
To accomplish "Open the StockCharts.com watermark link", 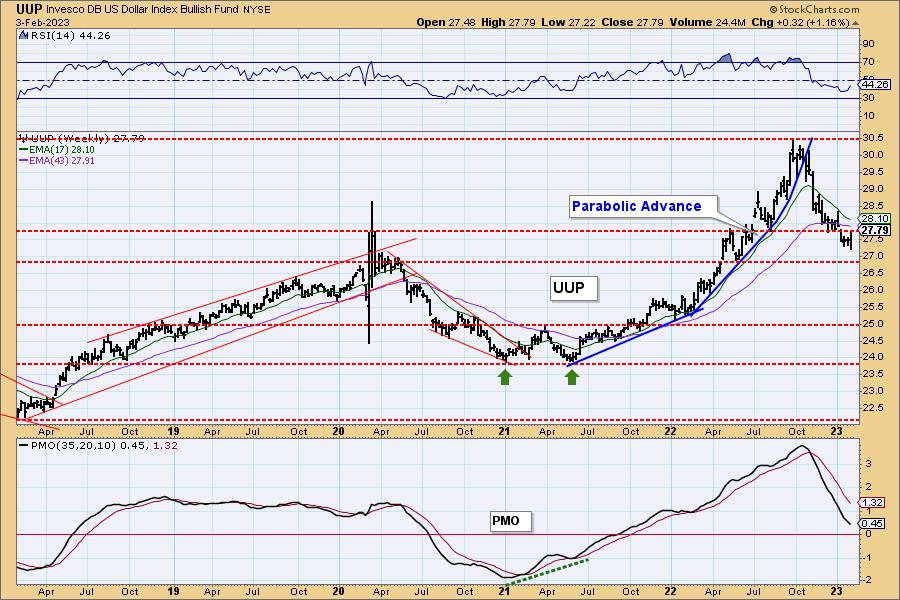I will [814, 9].
